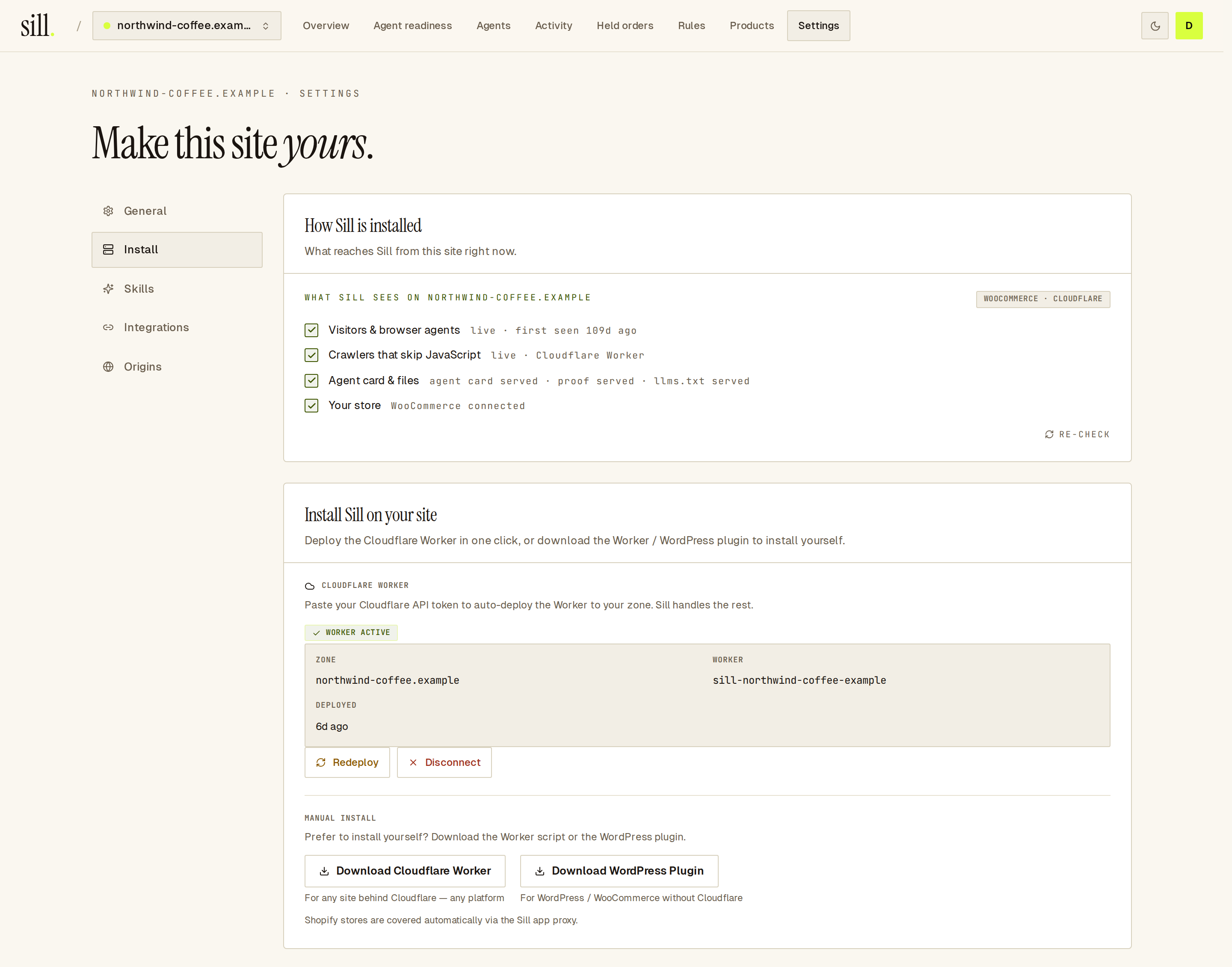This screenshot has width=1232, height=967.
Task: Click the Skills sparkle icon
Action: [108, 289]
